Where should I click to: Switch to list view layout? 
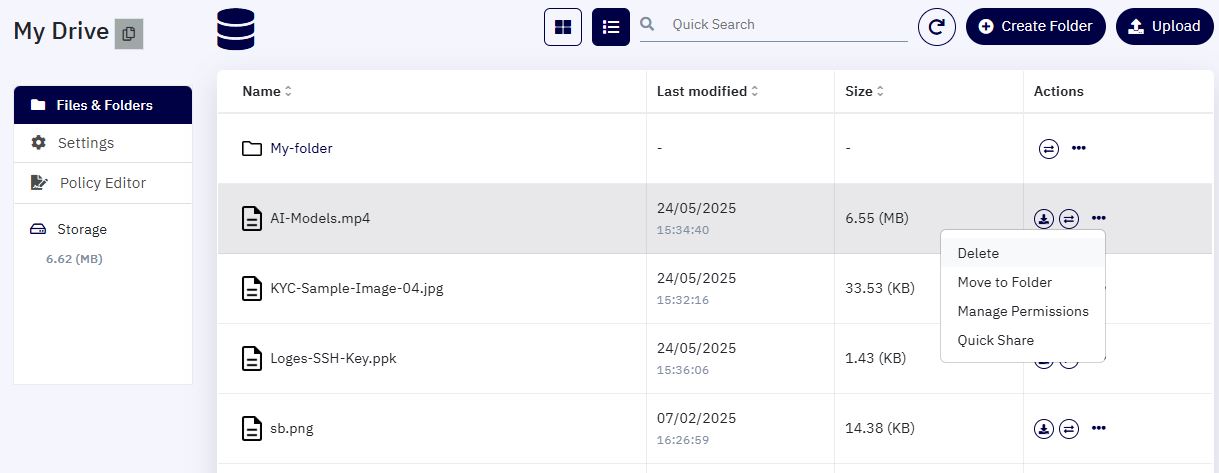(x=611, y=27)
